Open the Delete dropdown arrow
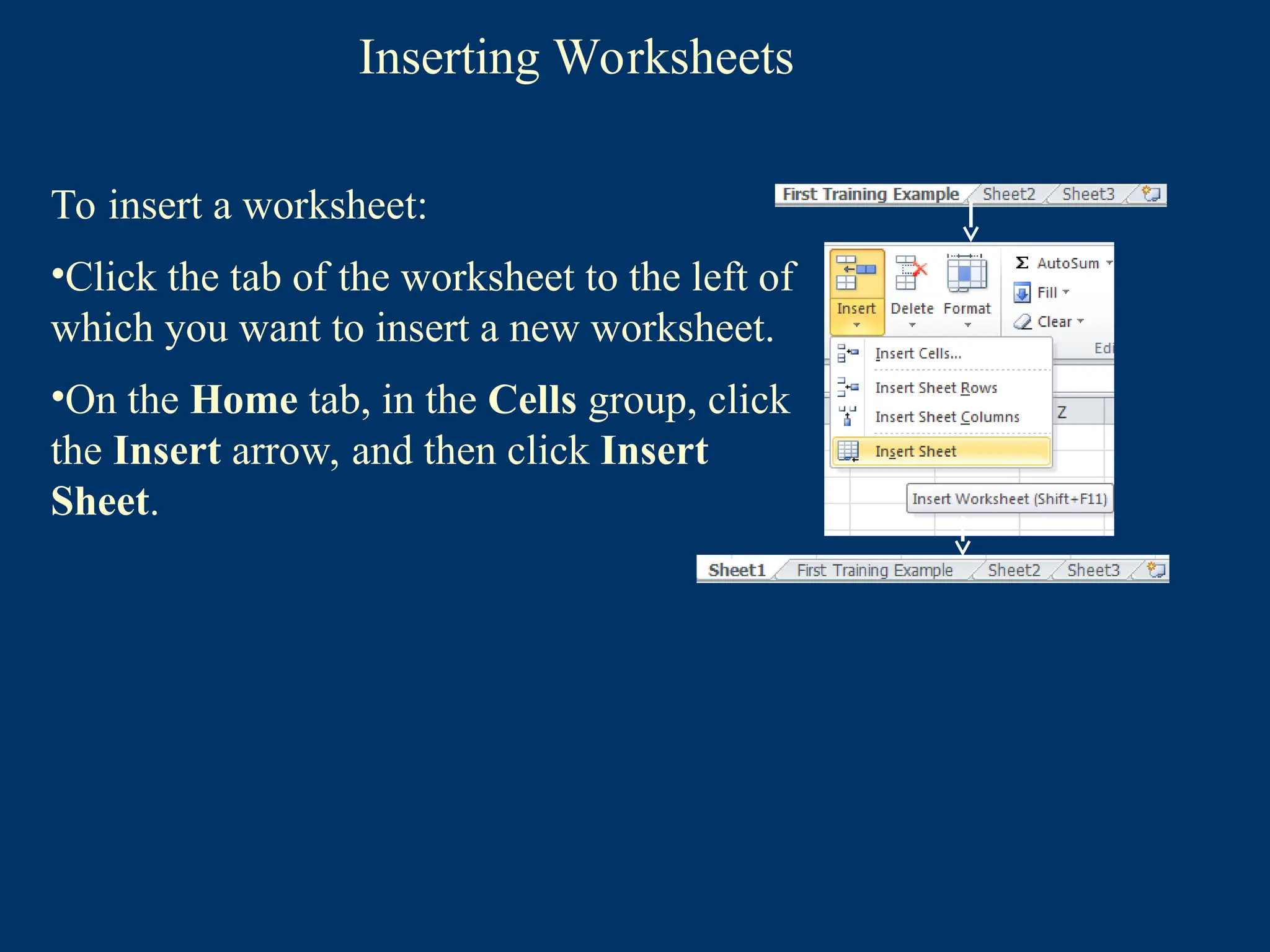Image resolution: width=1270 pixels, height=952 pixels. coord(912,325)
